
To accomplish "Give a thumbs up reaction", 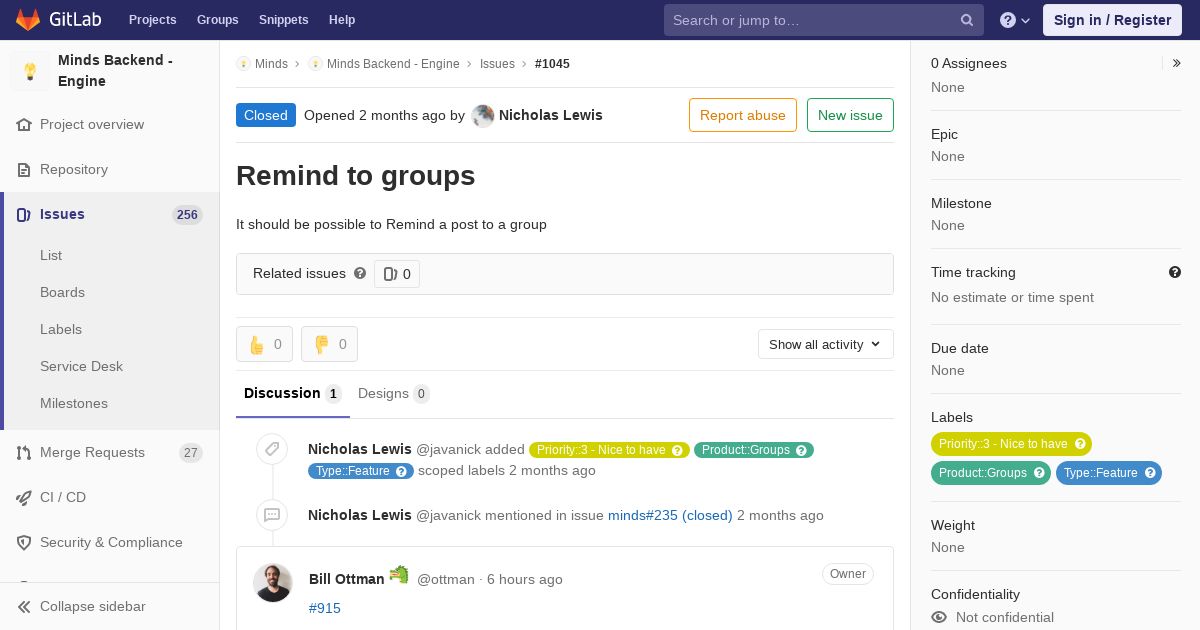I will coord(264,344).
